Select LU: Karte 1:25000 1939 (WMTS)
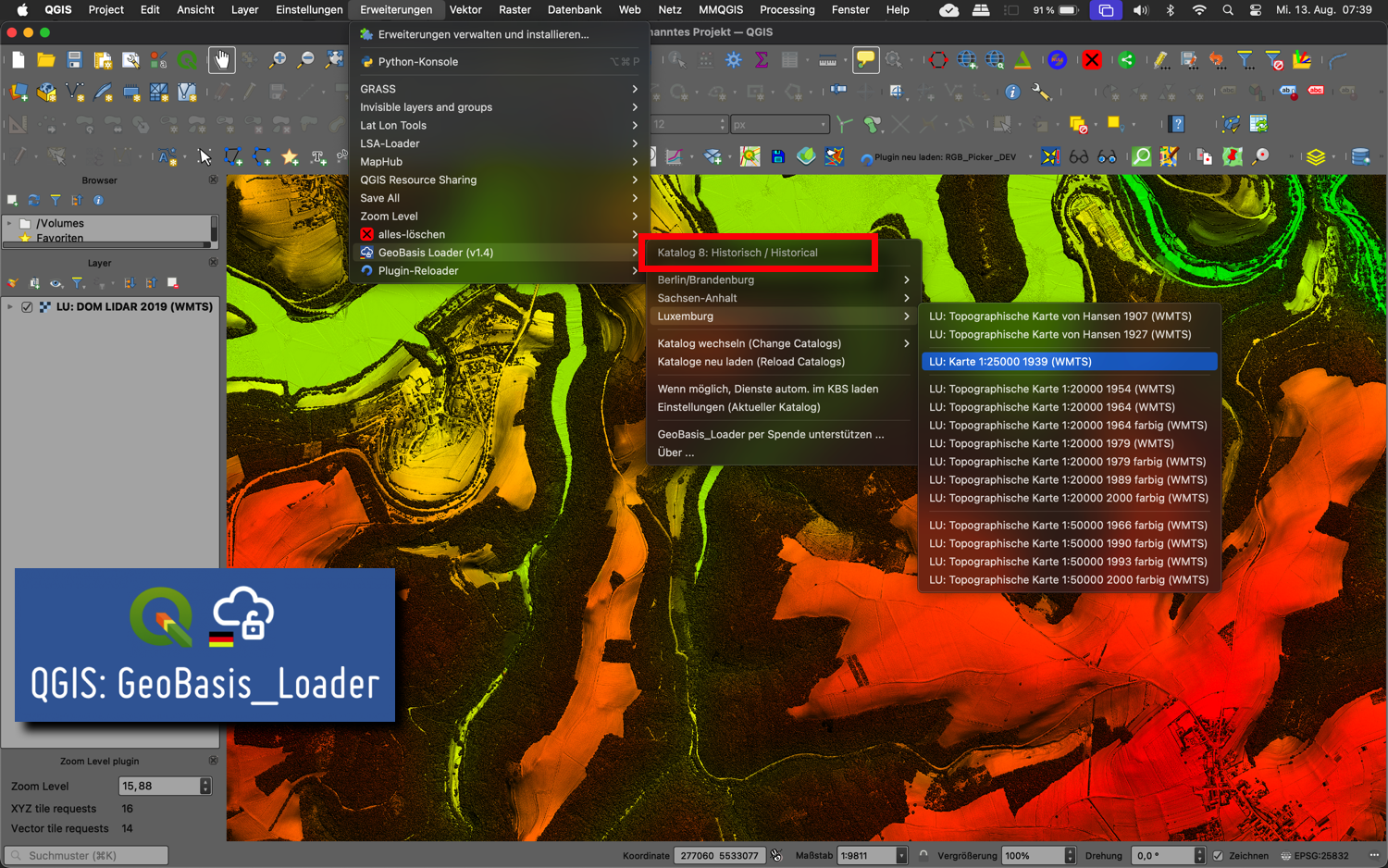 pyautogui.click(x=1069, y=362)
